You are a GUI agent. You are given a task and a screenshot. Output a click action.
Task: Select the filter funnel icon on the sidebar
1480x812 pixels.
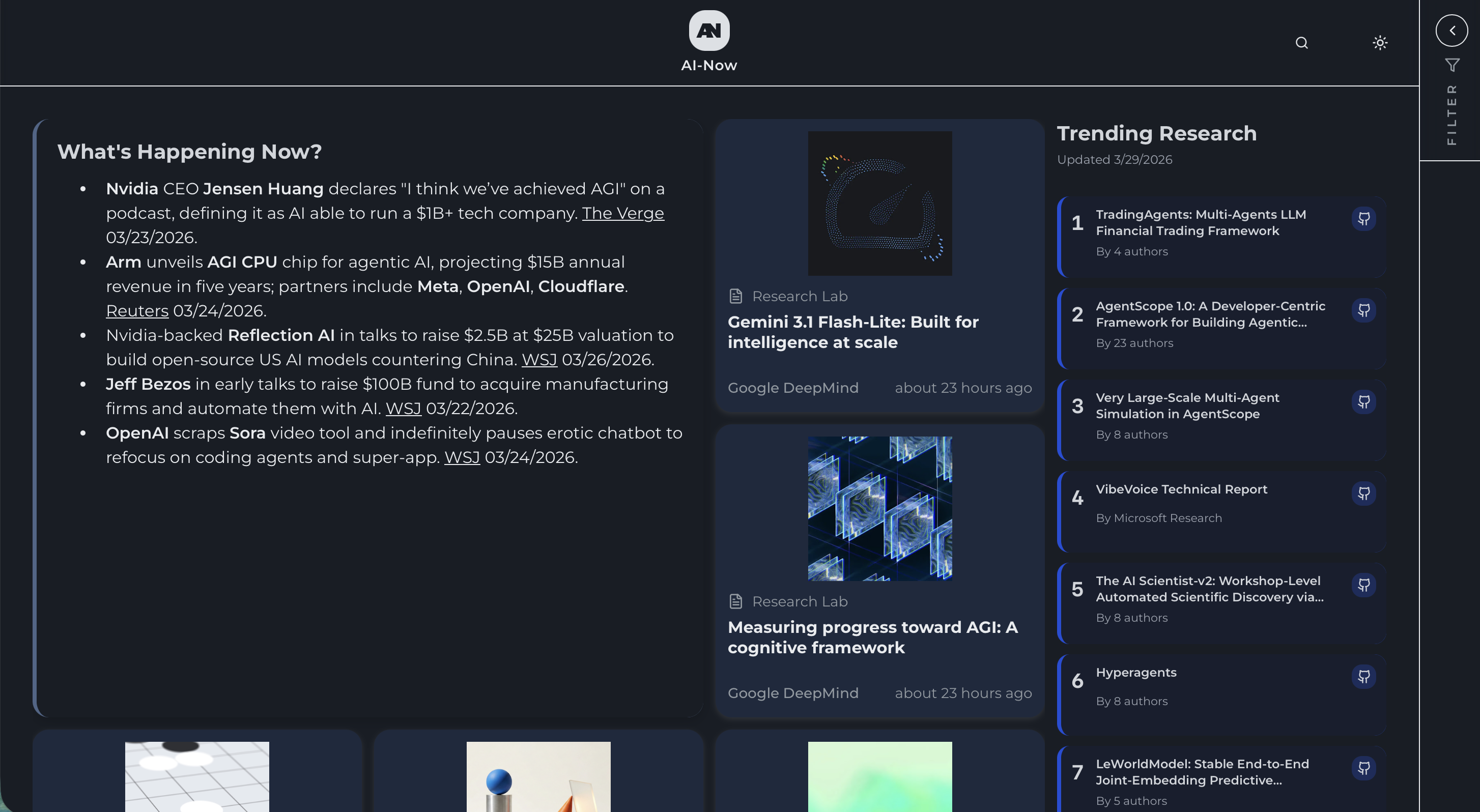click(x=1453, y=63)
